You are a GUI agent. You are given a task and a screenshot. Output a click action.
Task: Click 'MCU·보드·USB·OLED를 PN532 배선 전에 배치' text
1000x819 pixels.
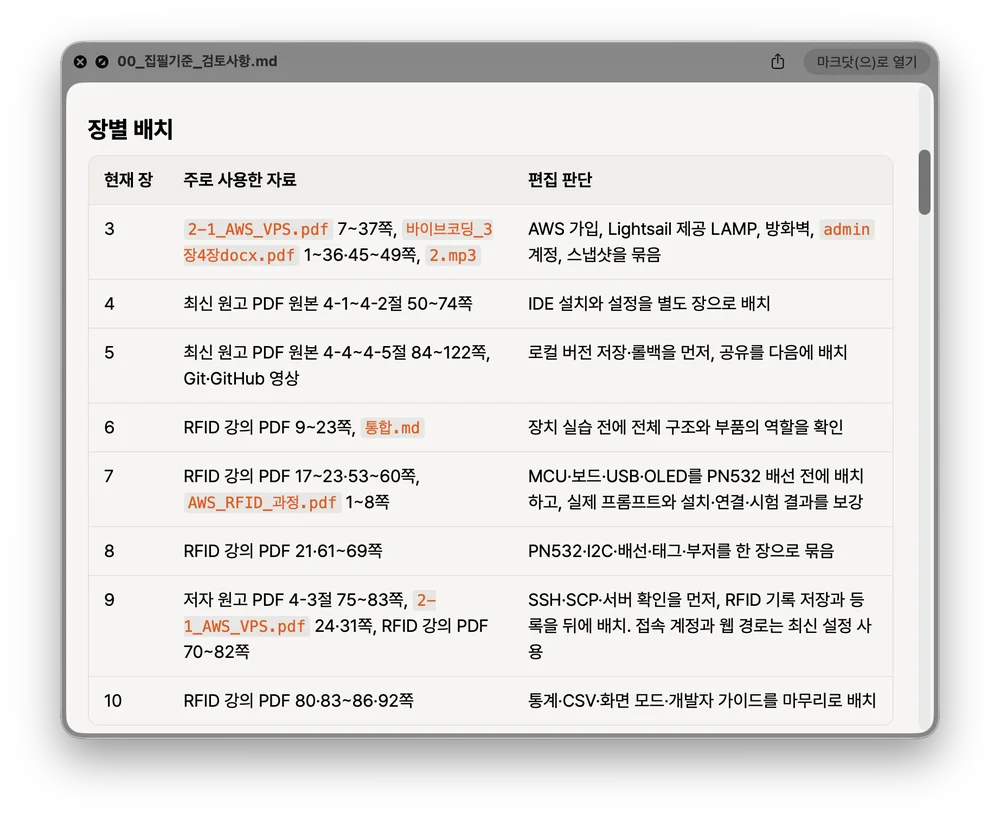click(696, 476)
